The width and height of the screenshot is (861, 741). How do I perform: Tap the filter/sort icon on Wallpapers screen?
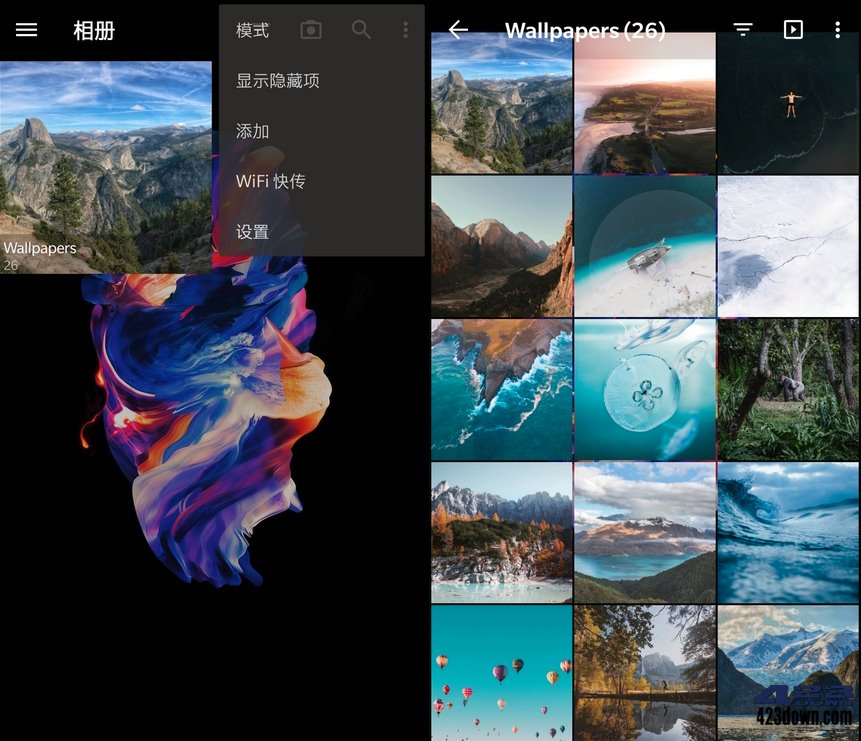tap(742, 30)
